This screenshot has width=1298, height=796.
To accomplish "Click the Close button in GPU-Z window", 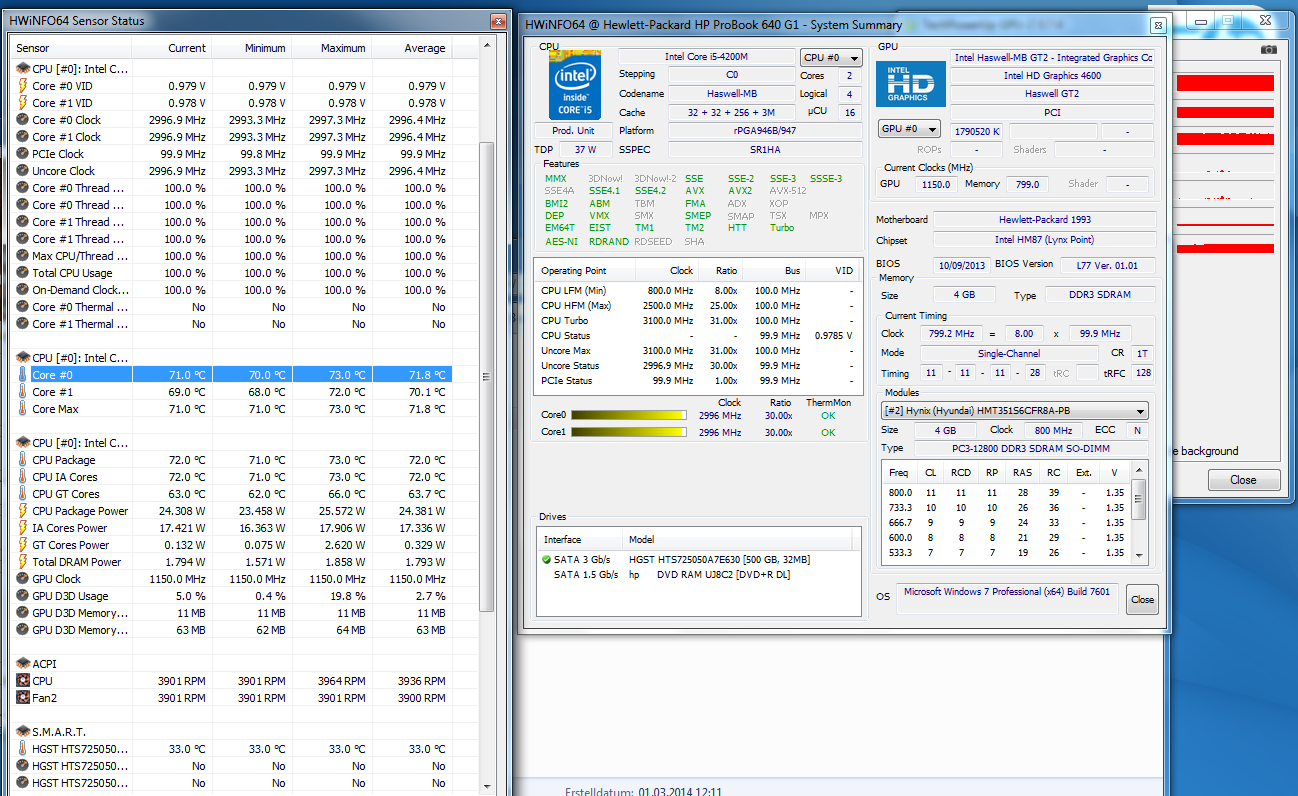I will (x=1243, y=480).
